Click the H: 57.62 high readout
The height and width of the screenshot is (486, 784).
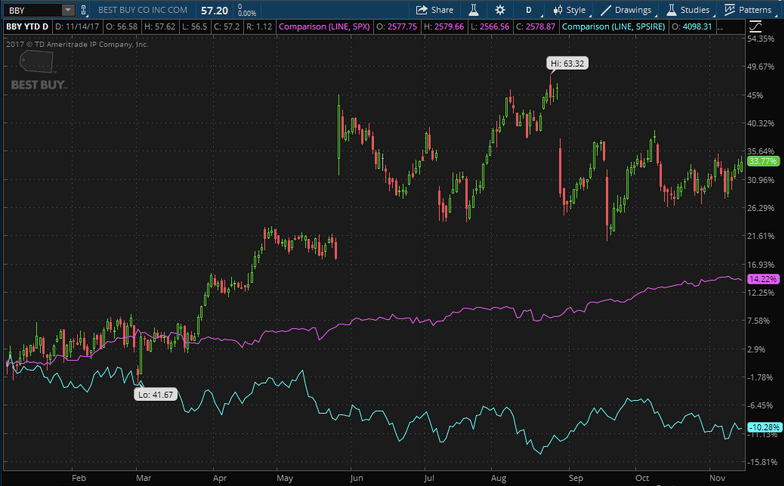[x=160, y=26]
